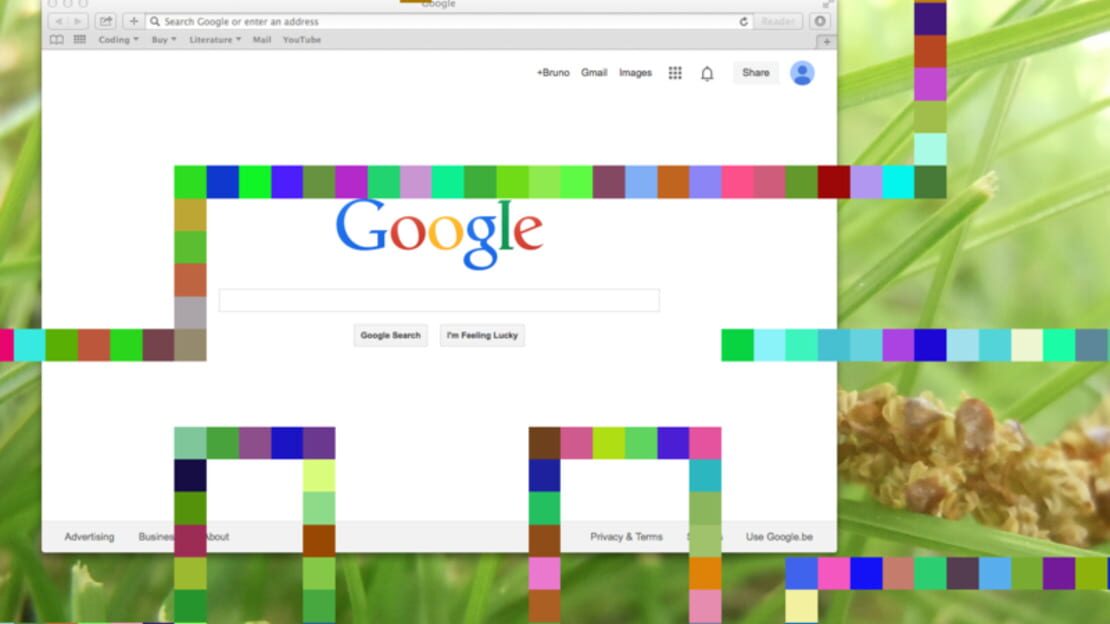The width and height of the screenshot is (1110, 624).
Task: Open the Privacy & Terms link
Action: (626, 537)
